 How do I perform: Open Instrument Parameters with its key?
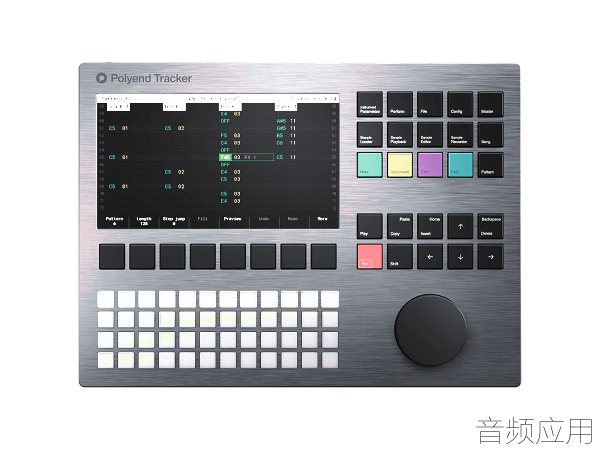click(370, 104)
